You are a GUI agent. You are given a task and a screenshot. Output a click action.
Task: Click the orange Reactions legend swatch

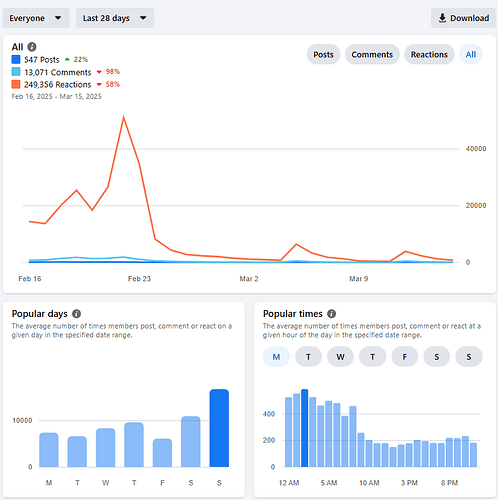coord(16,84)
